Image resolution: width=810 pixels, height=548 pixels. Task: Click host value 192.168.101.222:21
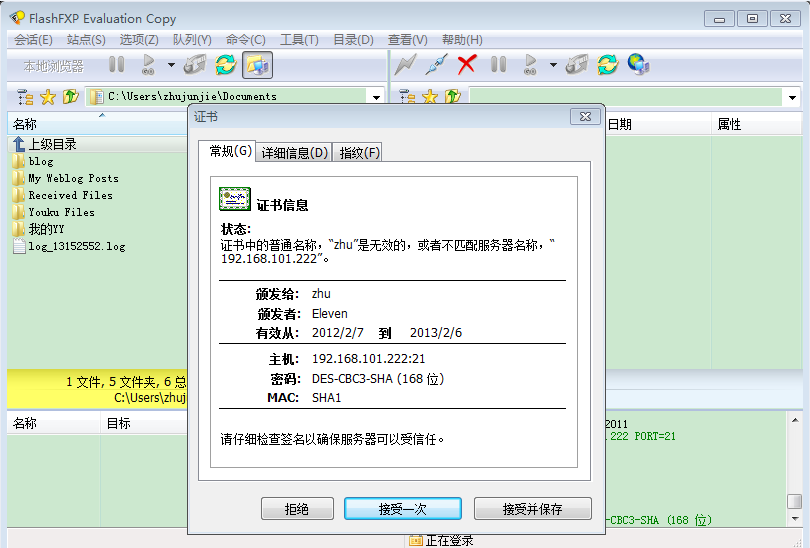pyautogui.click(x=368, y=358)
